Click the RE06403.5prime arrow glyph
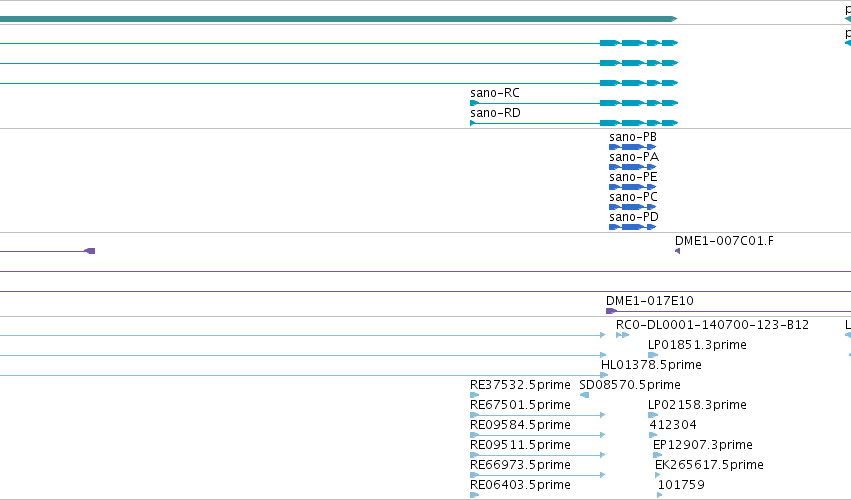Screen dimensions: 851x500 coord(474,495)
